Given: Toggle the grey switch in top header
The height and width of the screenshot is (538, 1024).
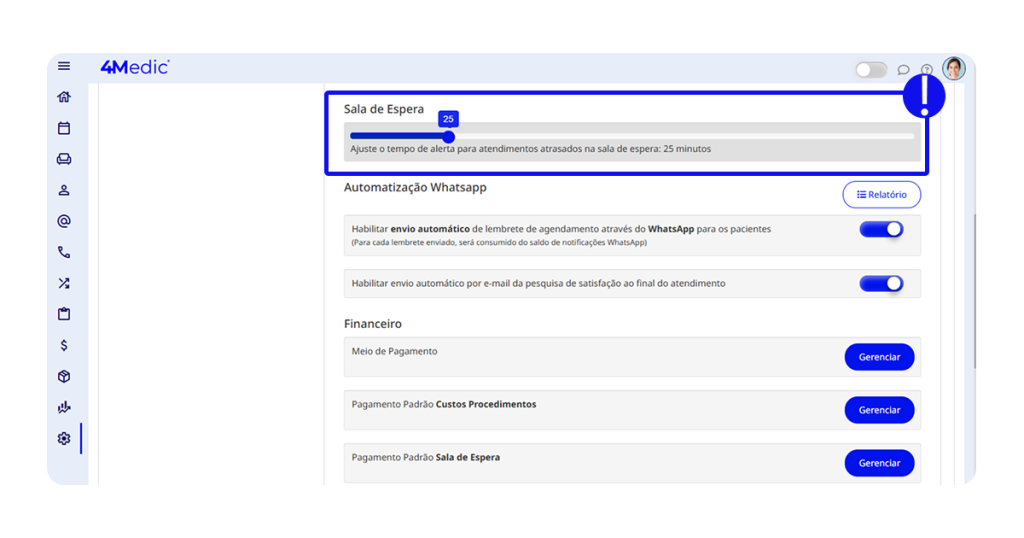Looking at the screenshot, I should click(x=870, y=69).
